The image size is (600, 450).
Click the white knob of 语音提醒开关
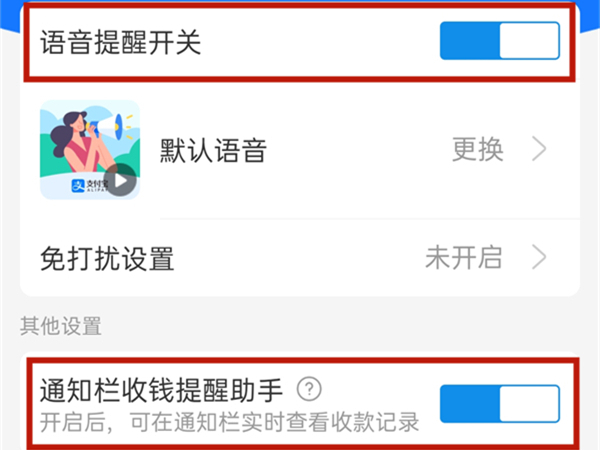(530, 41)
